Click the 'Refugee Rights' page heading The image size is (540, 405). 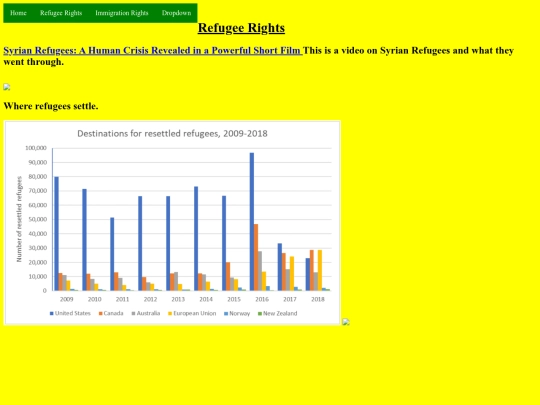241,28
